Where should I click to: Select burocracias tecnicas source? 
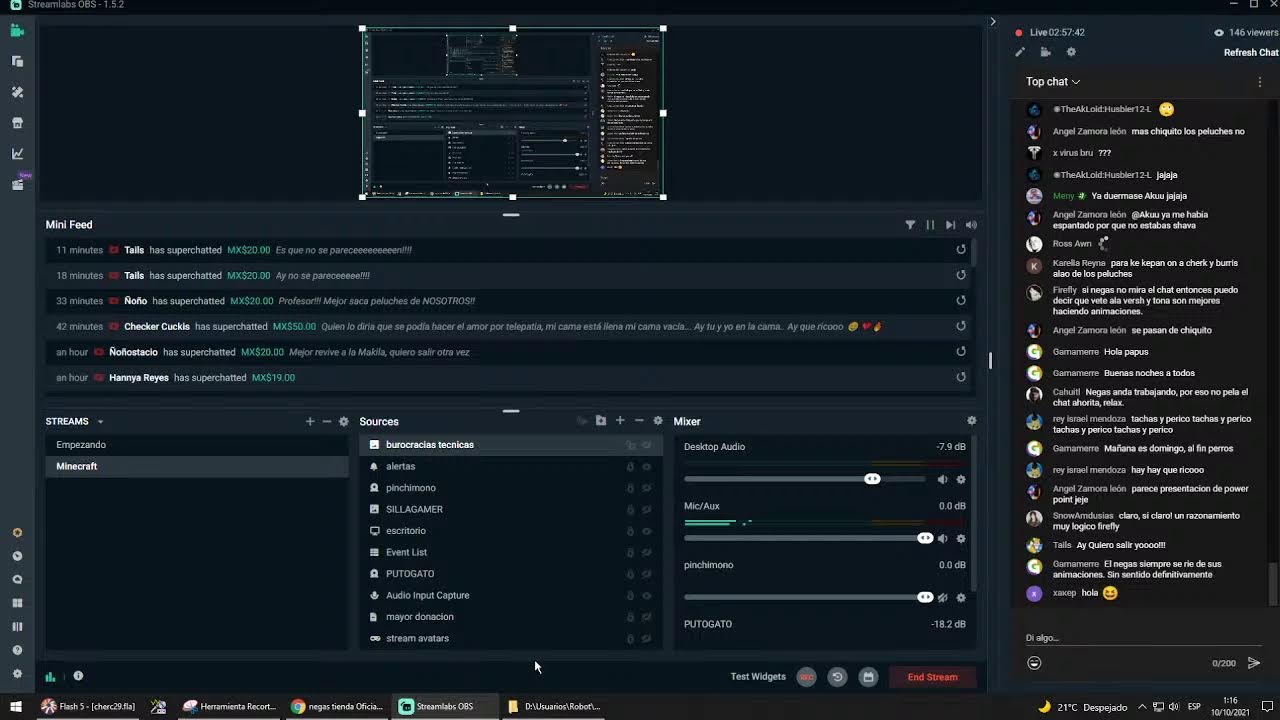[x=510, y=445]
